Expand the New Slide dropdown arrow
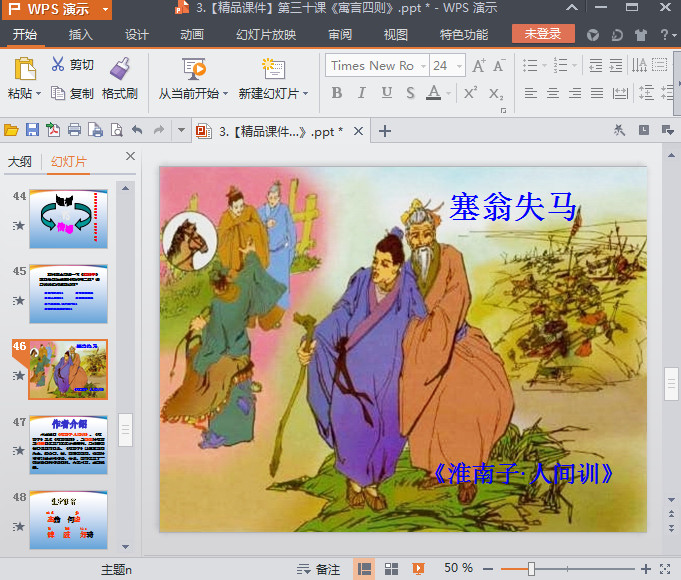This screenshot has height=580, width=681. click(305, 93)
